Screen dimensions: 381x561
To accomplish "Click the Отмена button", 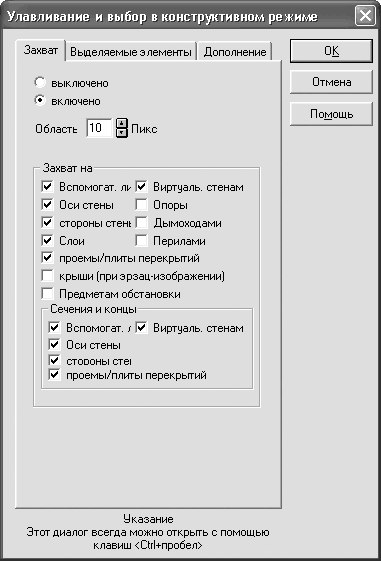I will 331,82.
